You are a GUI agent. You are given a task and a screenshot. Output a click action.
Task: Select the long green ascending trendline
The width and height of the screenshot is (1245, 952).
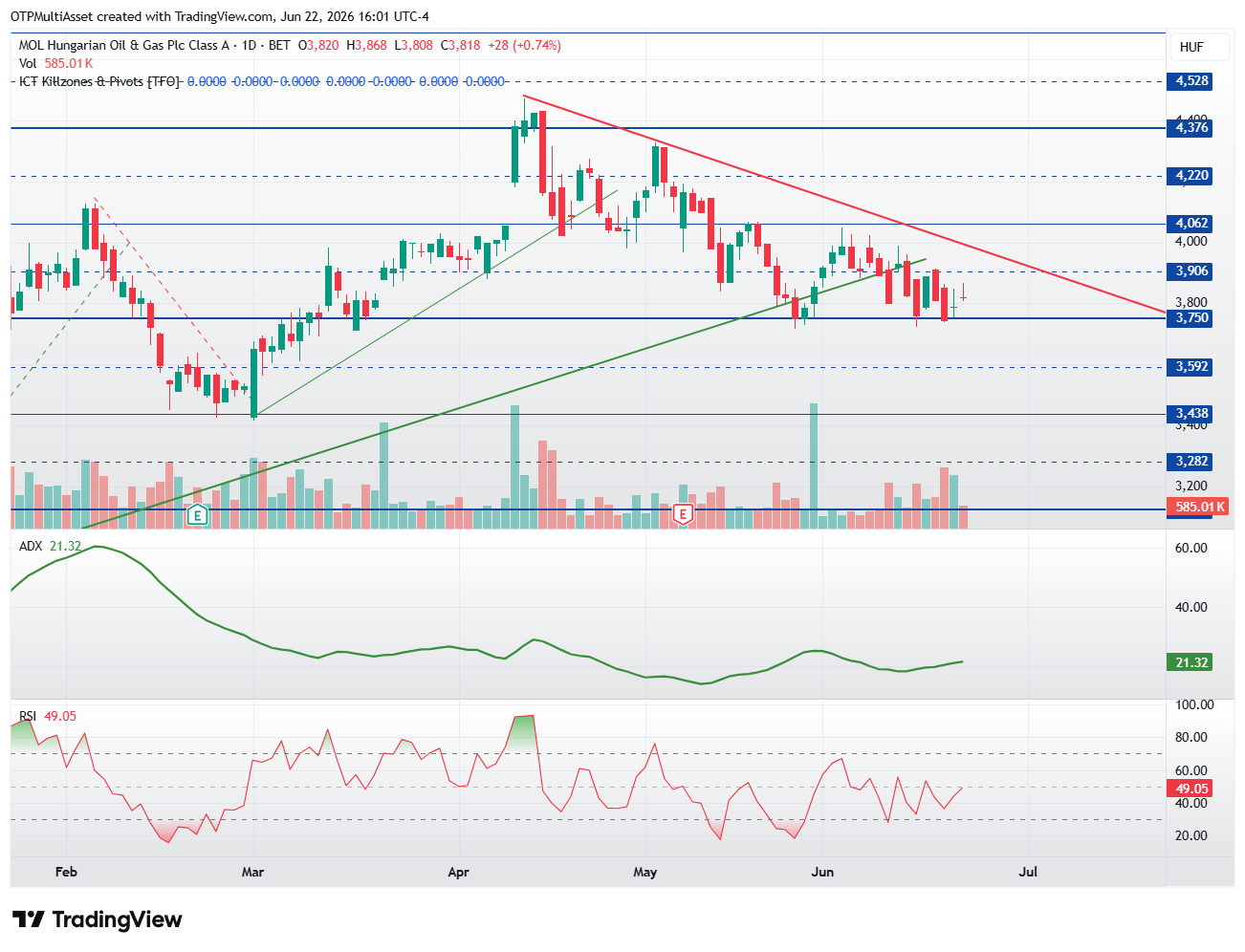[504, 393]
